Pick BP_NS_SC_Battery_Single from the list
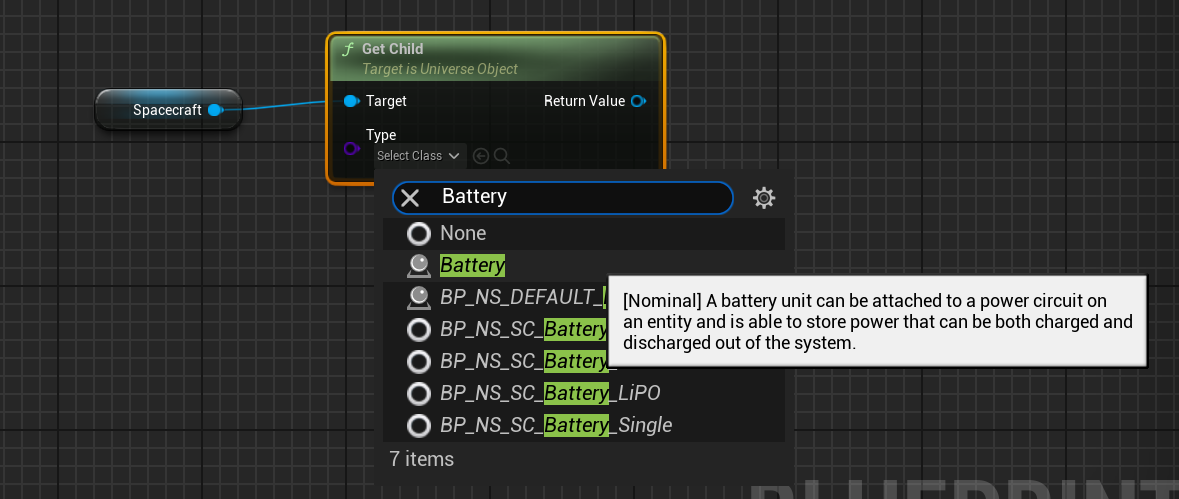Image resolution: width=1179 pixels, height=499 pixels. coord(556,425)
